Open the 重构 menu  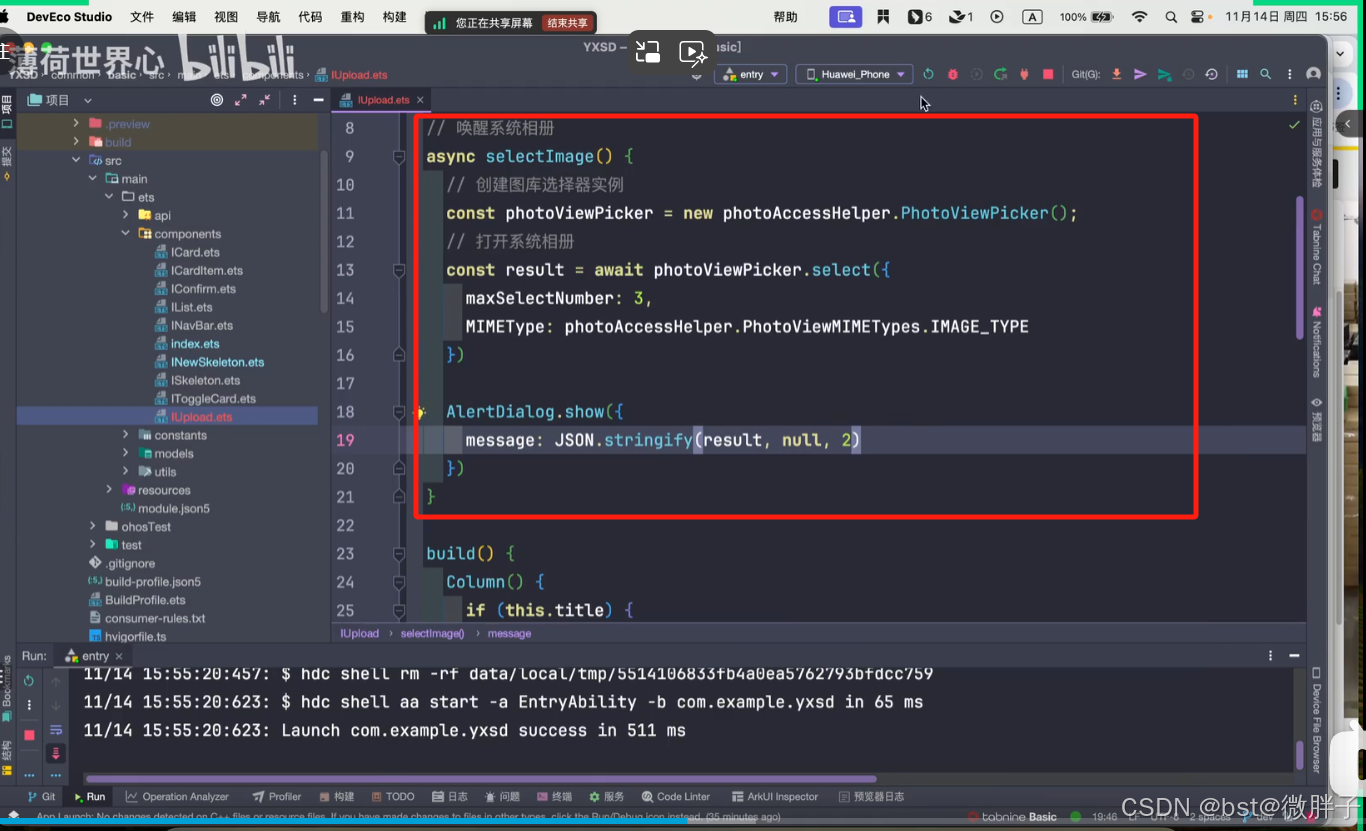pos(352,17)
